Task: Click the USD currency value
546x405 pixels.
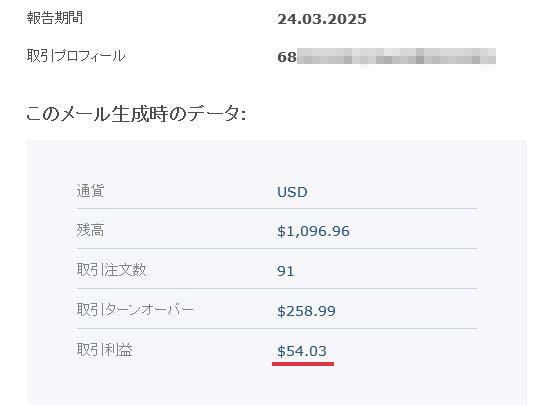Action: [292, 192]
